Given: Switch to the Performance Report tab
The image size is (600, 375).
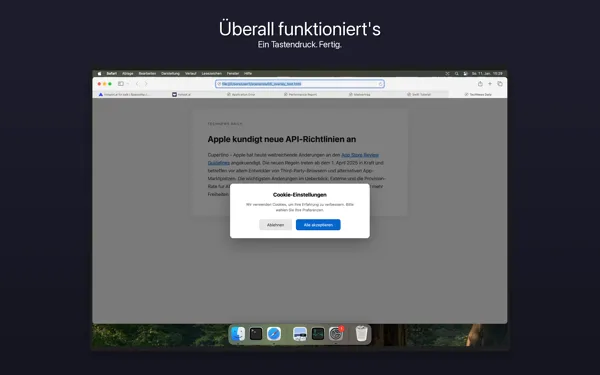Looking at the screenshot, I should point(300,94).
